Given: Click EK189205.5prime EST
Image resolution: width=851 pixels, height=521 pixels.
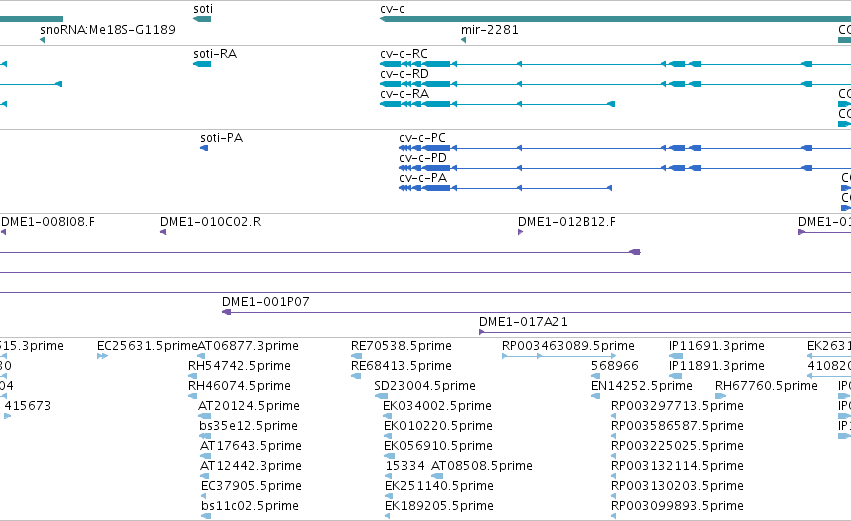Looking at the screenshot, I should (x=388, y=516).
